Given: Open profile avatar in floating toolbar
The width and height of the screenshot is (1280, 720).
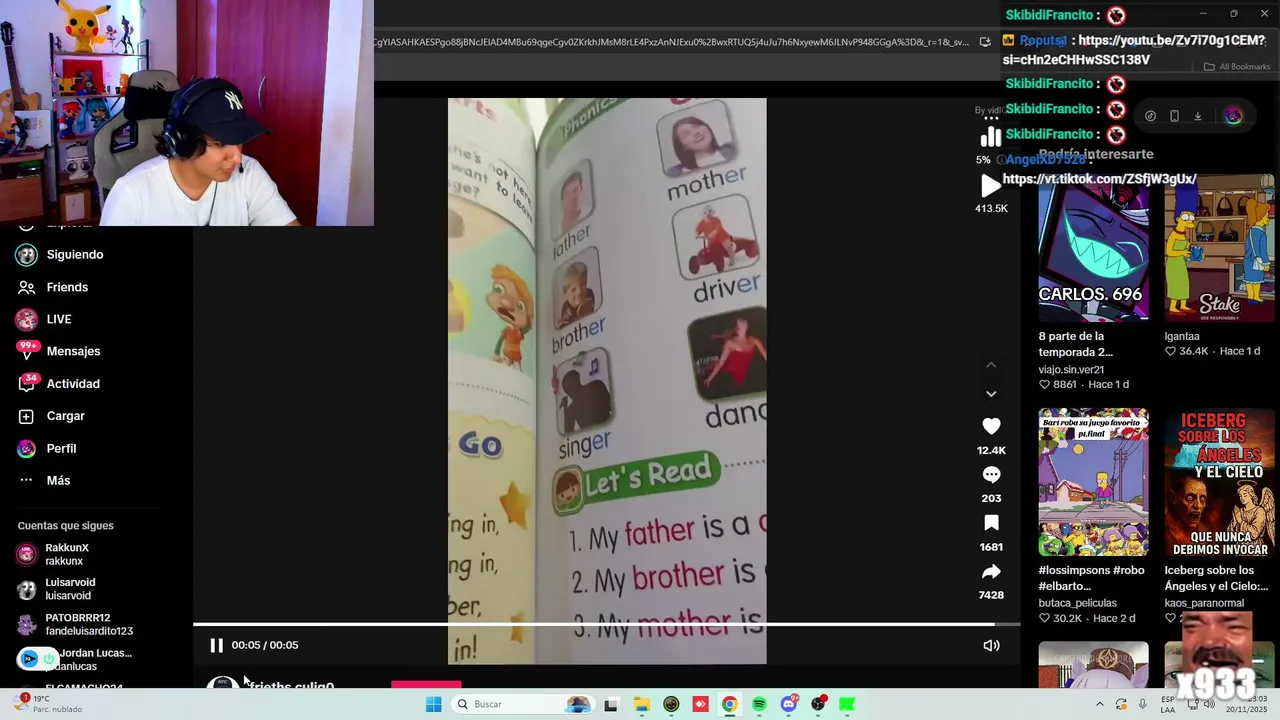Looking at the screenshot, I should 1233,116.
